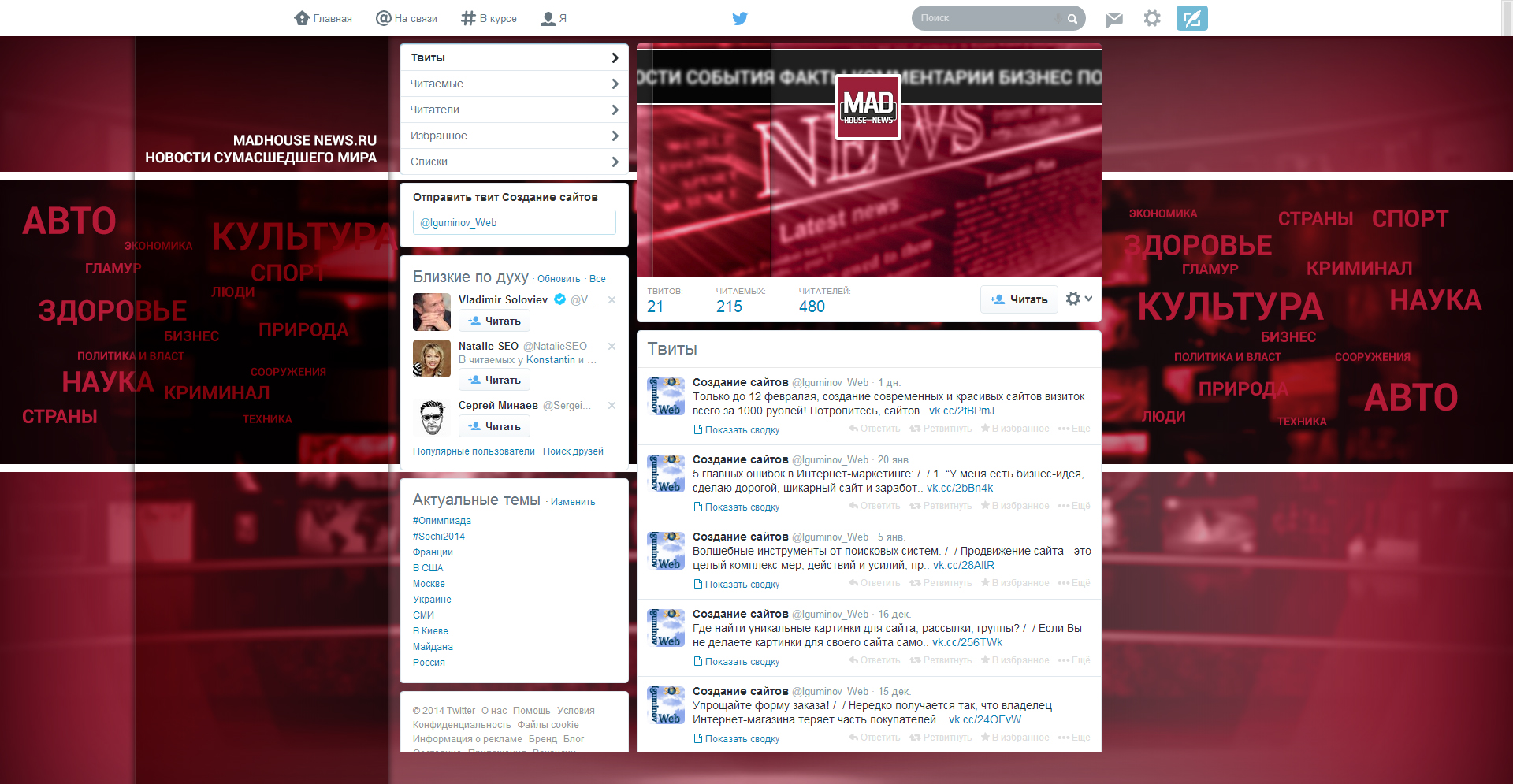The image size is (1513, 784).
Task: Open Ещё menu on 20 янв. tweet
Action: [1074, 506]
